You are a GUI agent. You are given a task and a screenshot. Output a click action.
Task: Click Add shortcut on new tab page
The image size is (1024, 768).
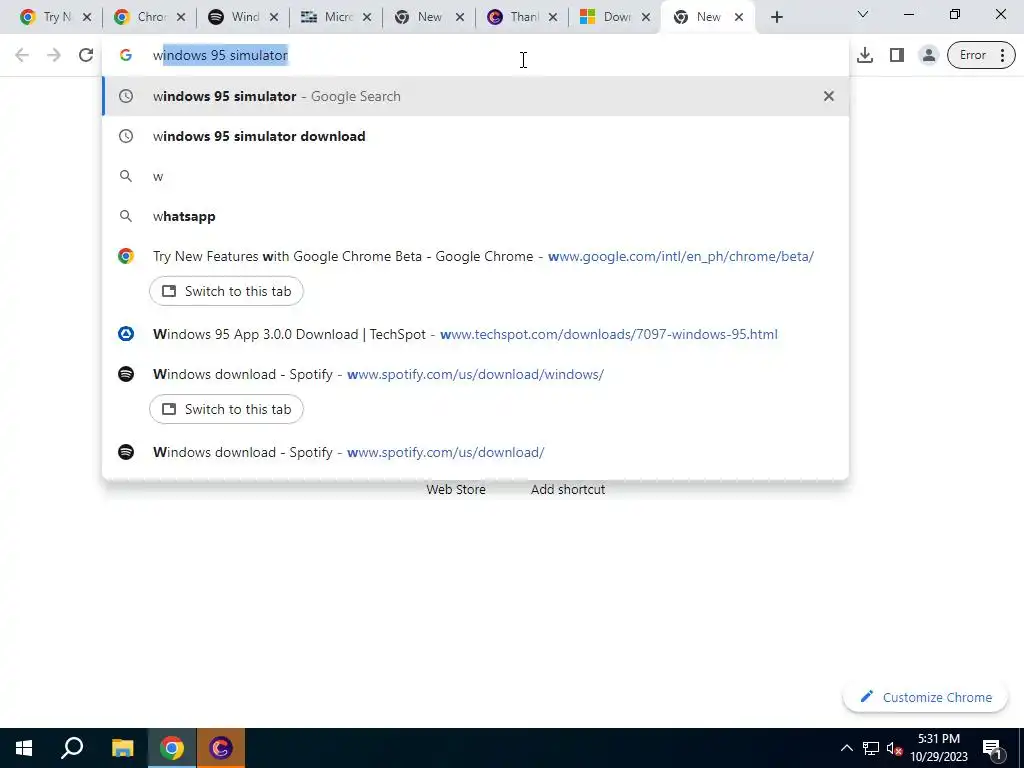(568, 489)
